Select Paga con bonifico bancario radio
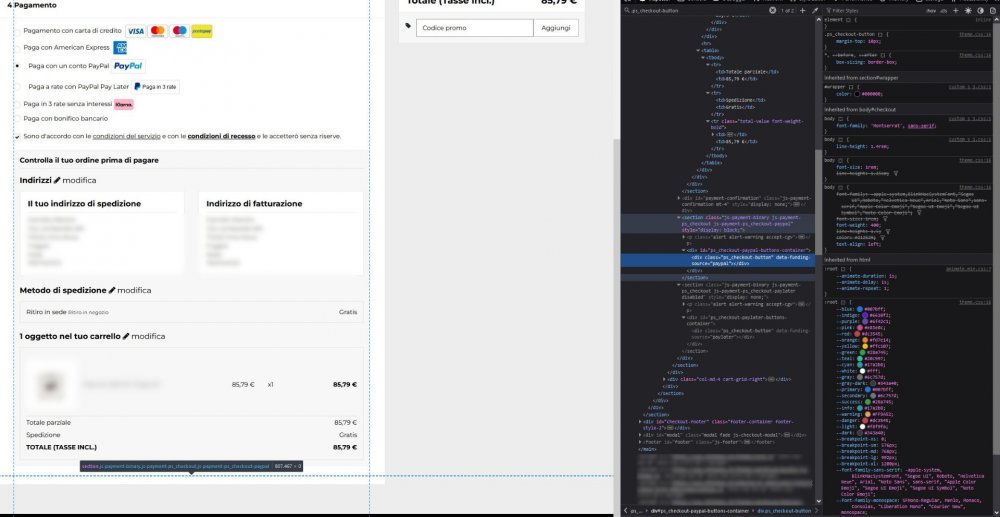The height and width of the screenshot is (517, 1000). click(17, 119)
